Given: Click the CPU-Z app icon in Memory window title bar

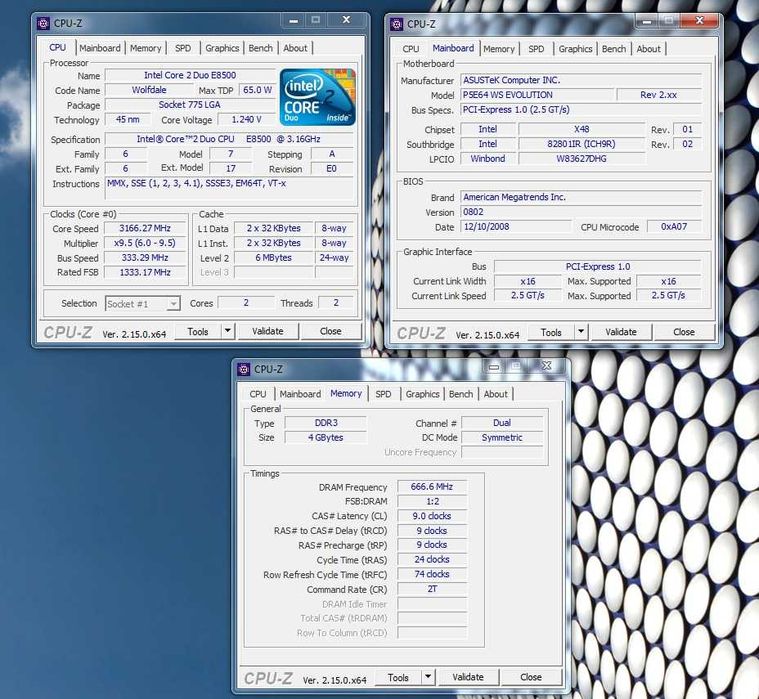Looking at the screenshot, I should [x=244, y=369].
